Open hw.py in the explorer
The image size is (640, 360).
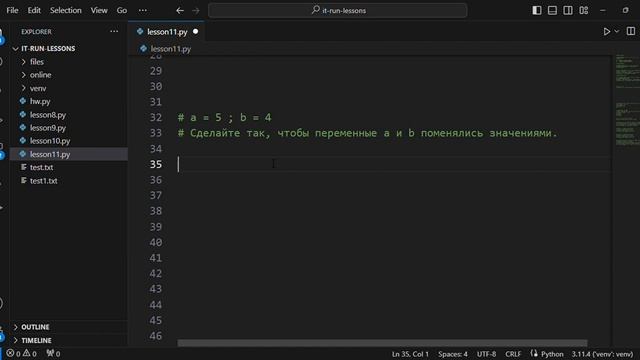click(x=40, y=101)
